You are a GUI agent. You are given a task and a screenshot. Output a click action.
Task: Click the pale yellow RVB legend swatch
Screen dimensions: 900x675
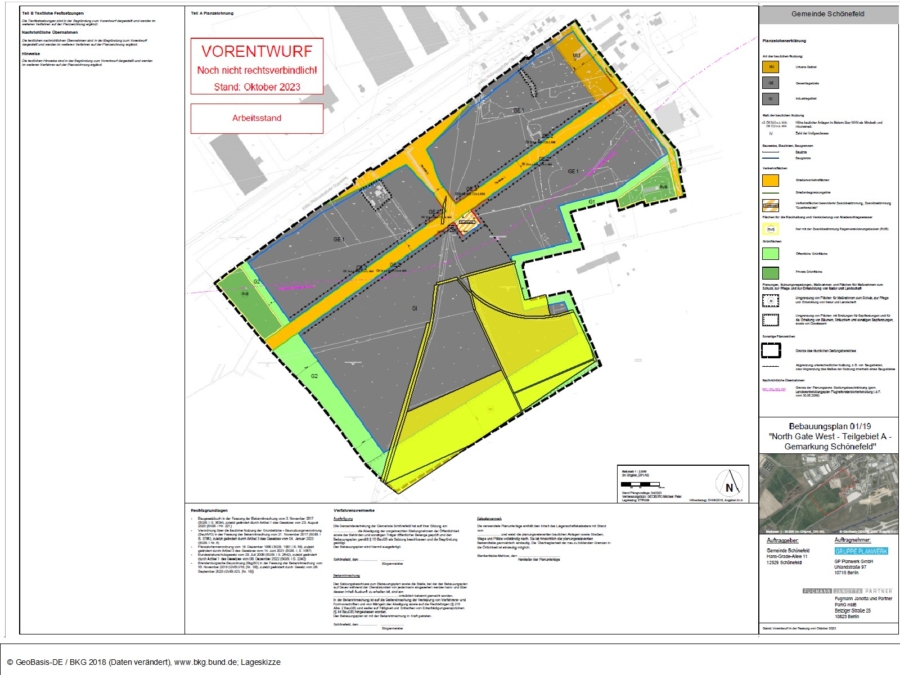click(x=770, y=229)
